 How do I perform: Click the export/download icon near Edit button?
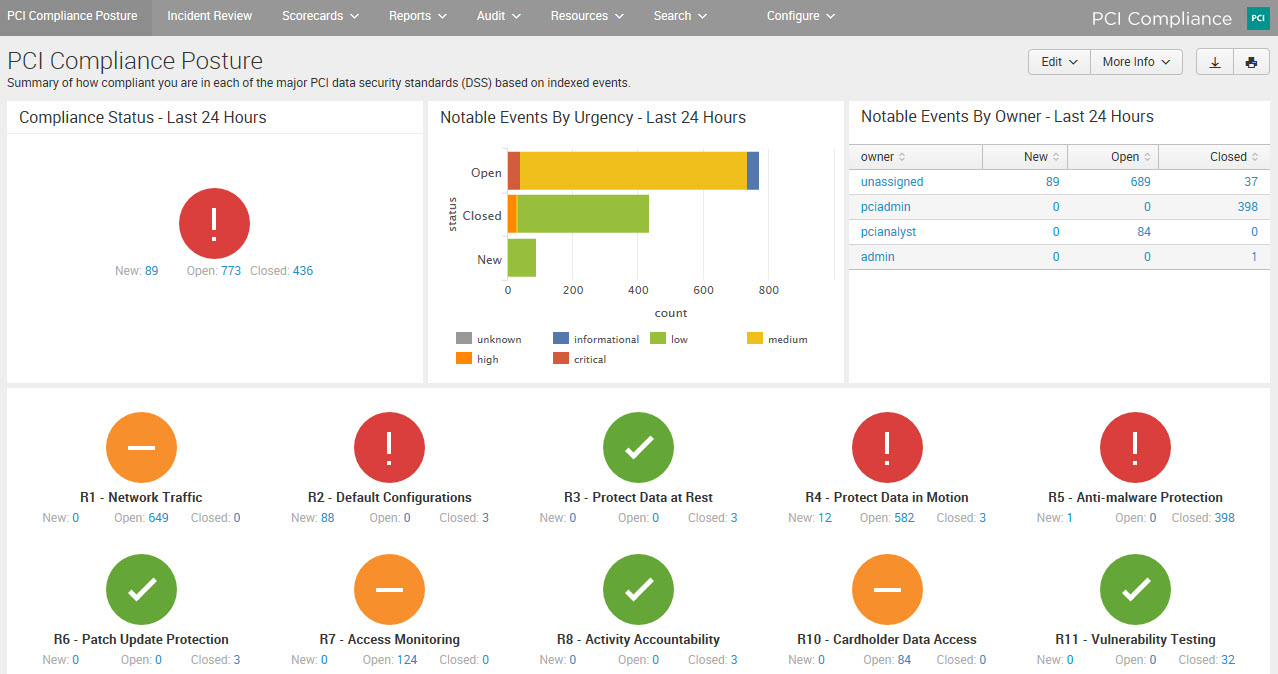[x=1214, y=61]
